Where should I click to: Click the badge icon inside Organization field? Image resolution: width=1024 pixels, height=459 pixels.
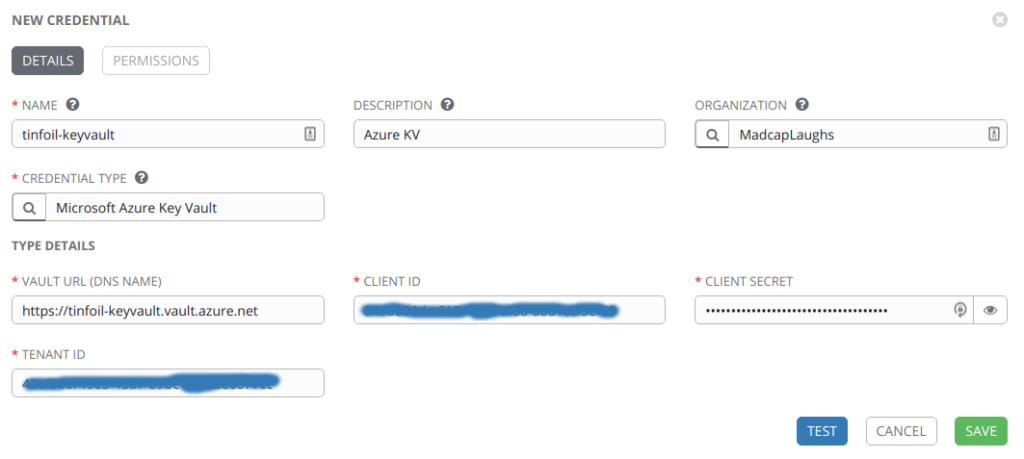coord(993,134)
